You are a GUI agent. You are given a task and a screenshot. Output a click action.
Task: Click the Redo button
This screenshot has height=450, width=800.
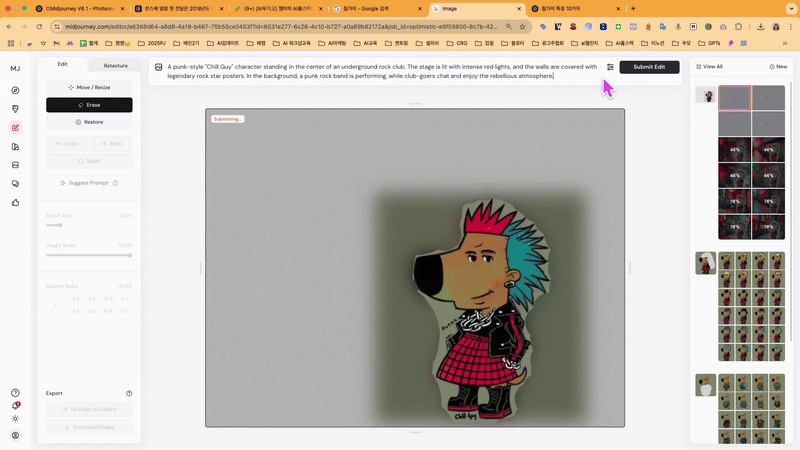click(x=111, y=144)
